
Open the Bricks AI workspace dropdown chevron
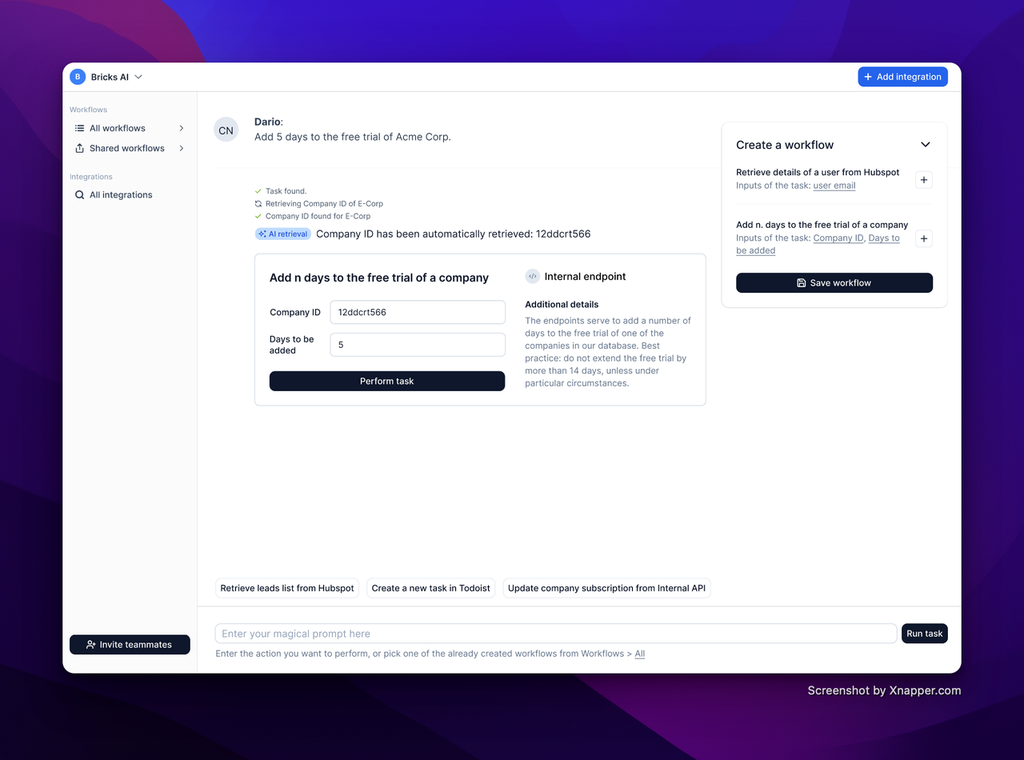pos(138,77)
